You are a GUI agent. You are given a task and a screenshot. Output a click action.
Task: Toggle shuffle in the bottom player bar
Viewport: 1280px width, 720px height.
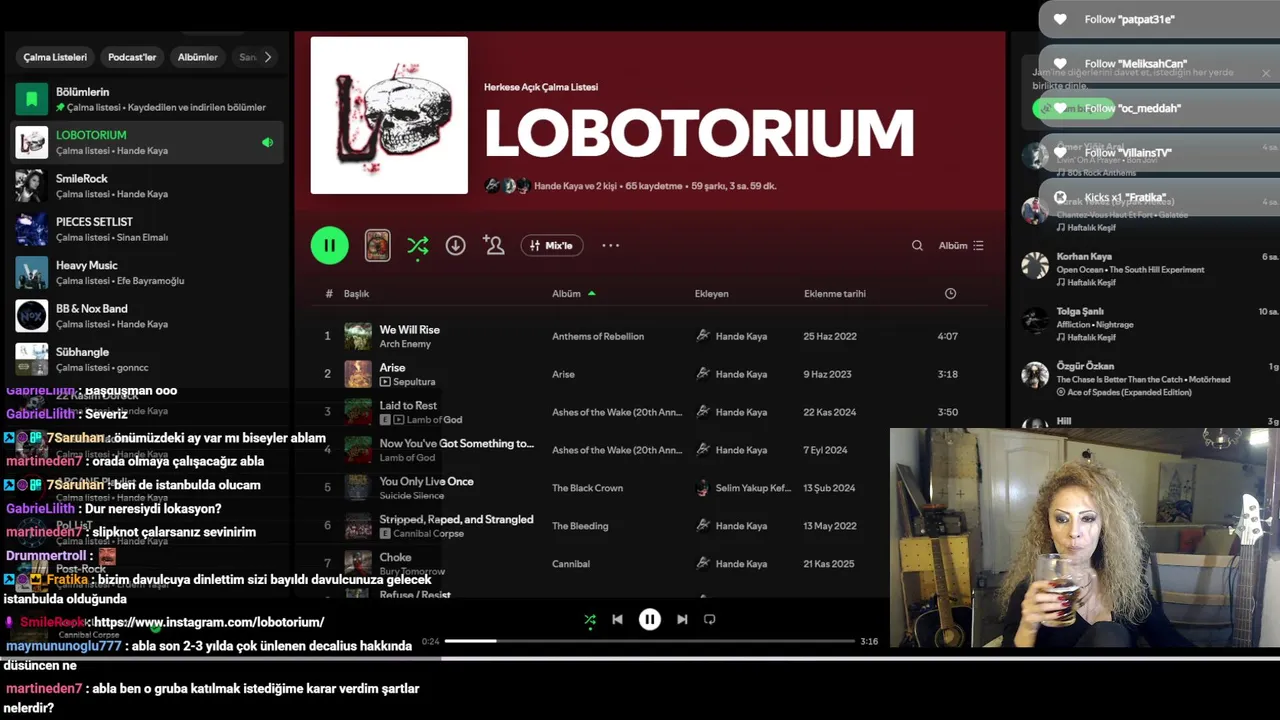click(590, 619)
